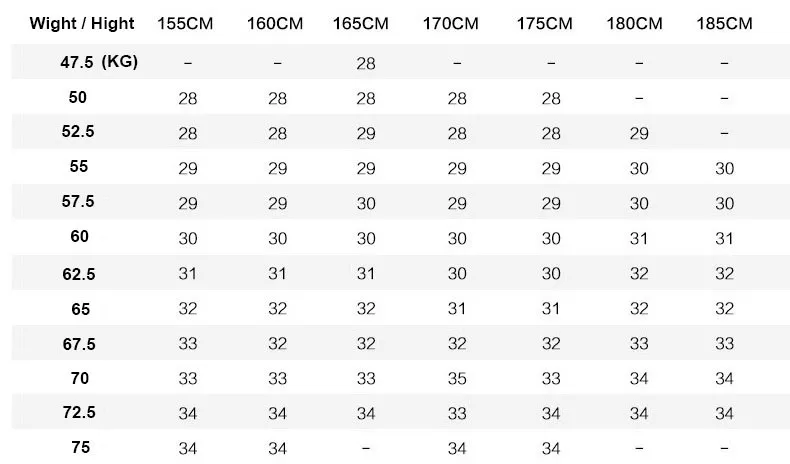The image size is (790, 464).
Task: Click the 175CM column header
Action: click(545, 24)
